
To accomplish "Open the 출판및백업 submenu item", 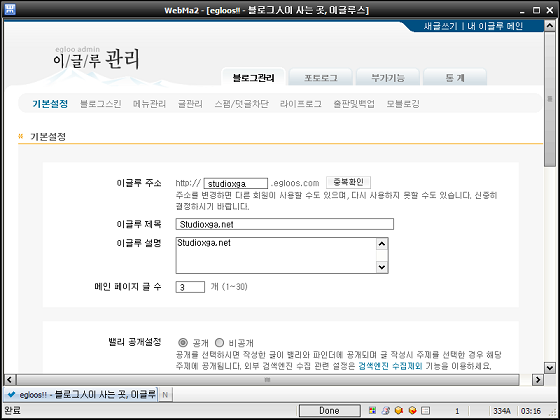I will (354, 104).
